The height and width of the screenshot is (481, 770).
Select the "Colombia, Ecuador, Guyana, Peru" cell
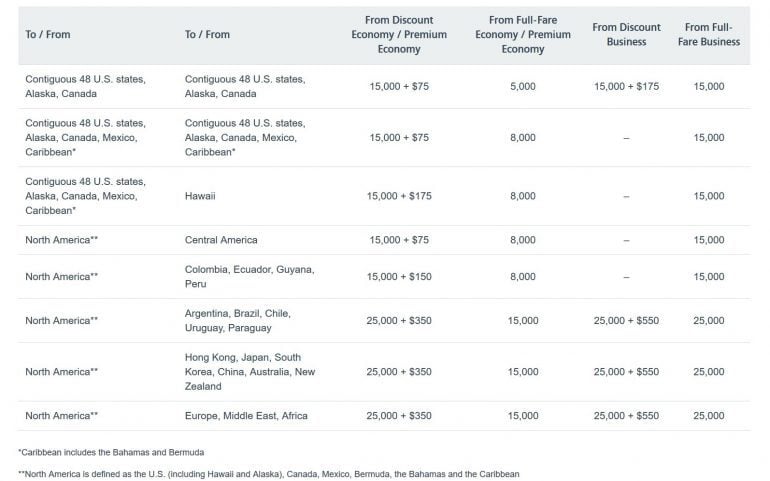249,276
